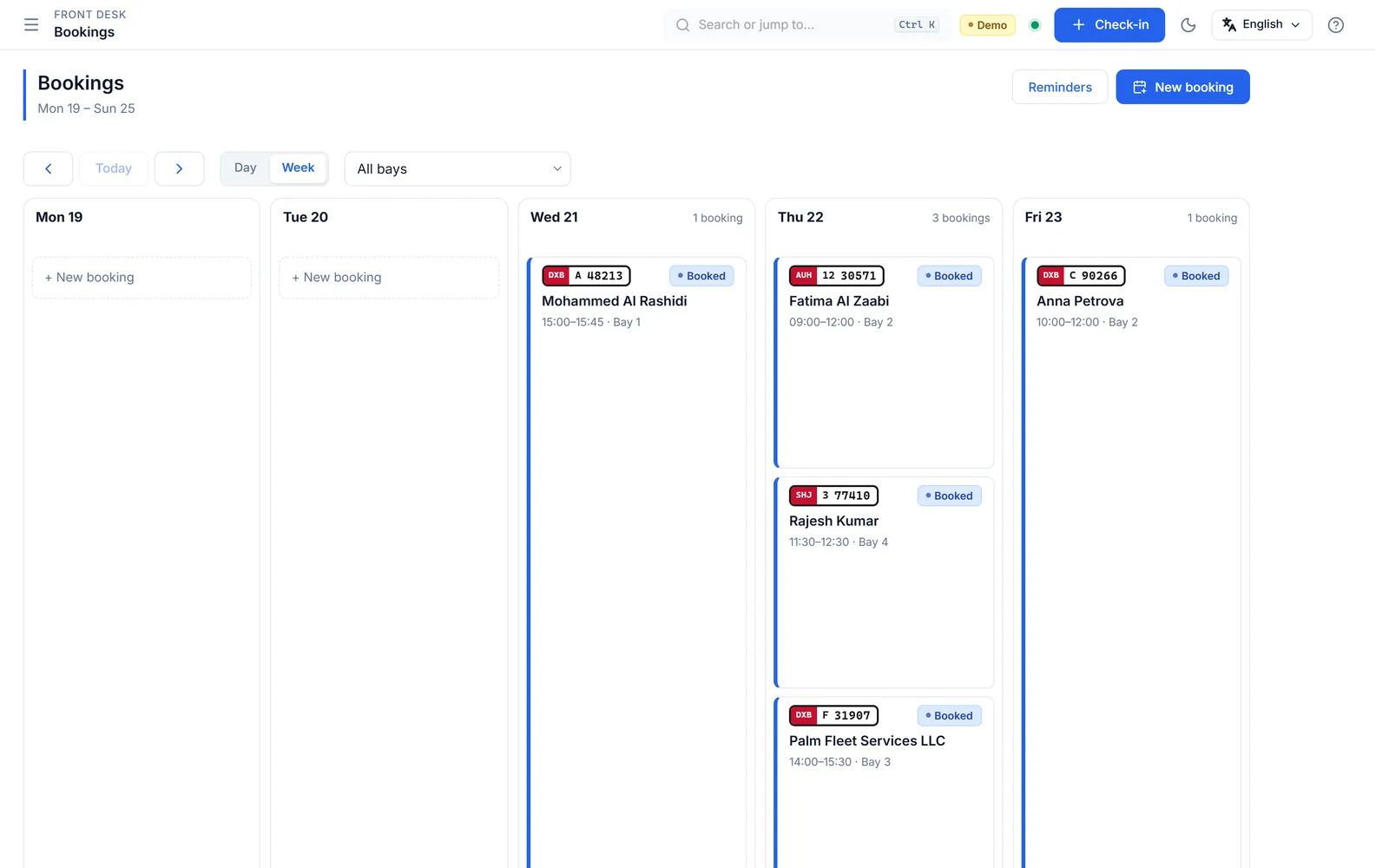
Task: Click Booked status on Mohammed Al Rashidi
Action: coord(701,276)
